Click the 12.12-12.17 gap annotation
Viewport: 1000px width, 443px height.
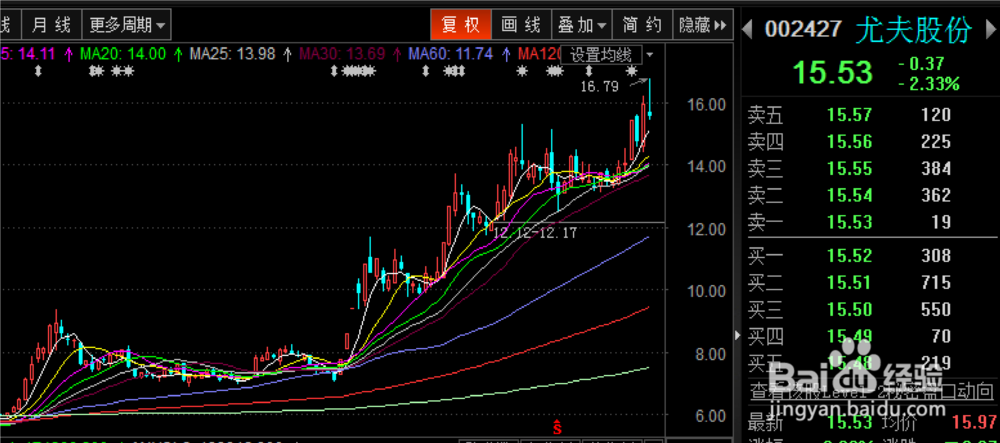pos(534,233)
